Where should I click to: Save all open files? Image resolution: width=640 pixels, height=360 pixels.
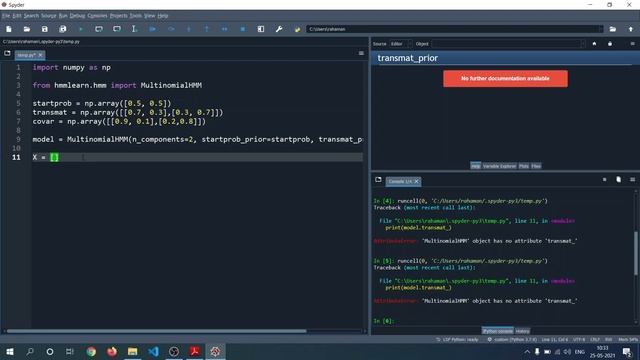click(62, 29)
